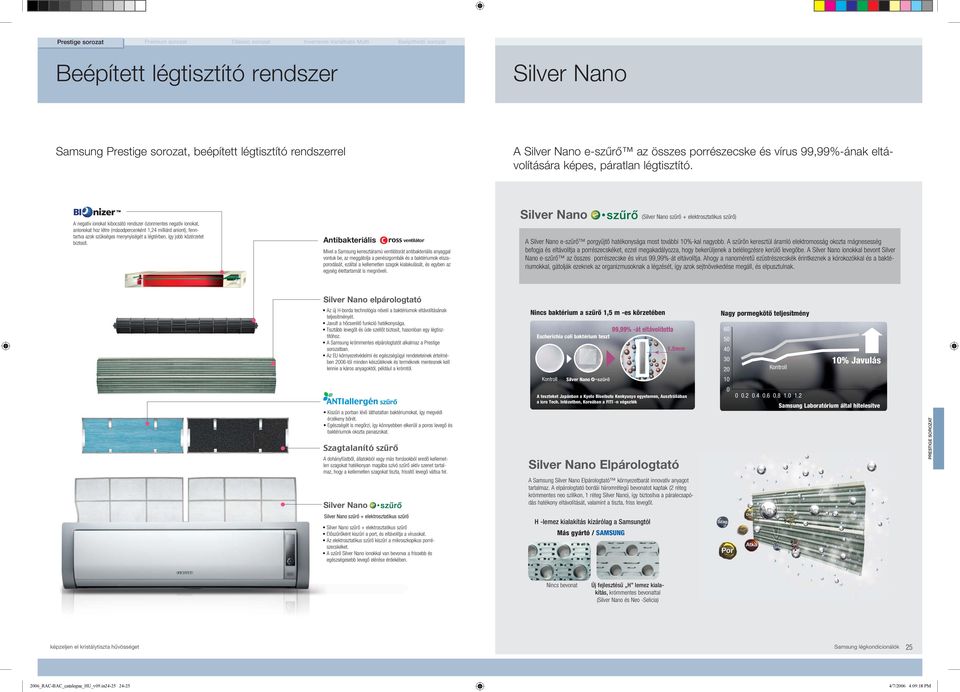The width and height of the screenshot is (960, 692).
Task: Click the page number 25
Action: (x=909, y=647)
